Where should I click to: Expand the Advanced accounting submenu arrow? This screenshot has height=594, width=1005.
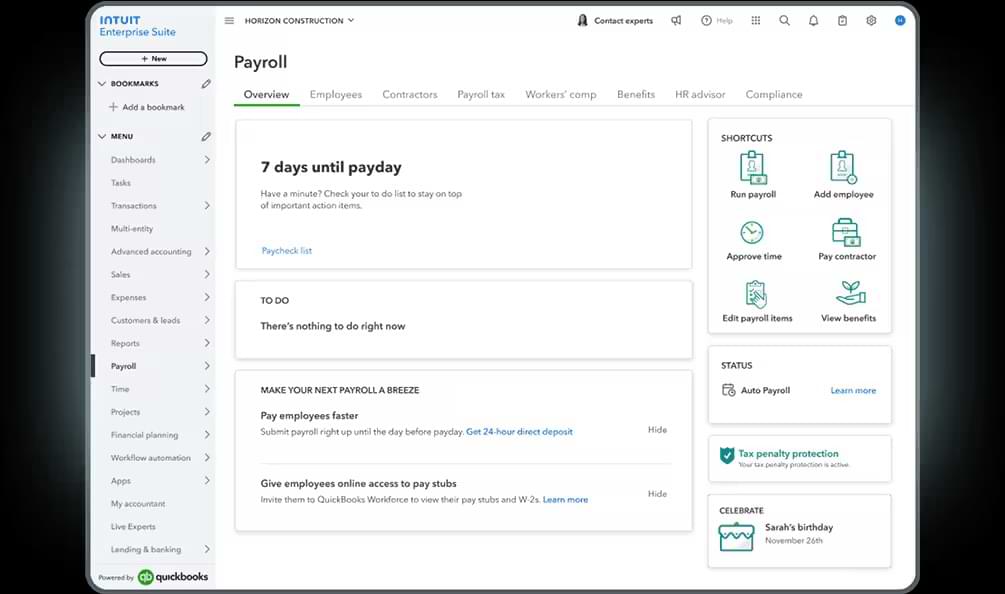[x=207, y=251]
